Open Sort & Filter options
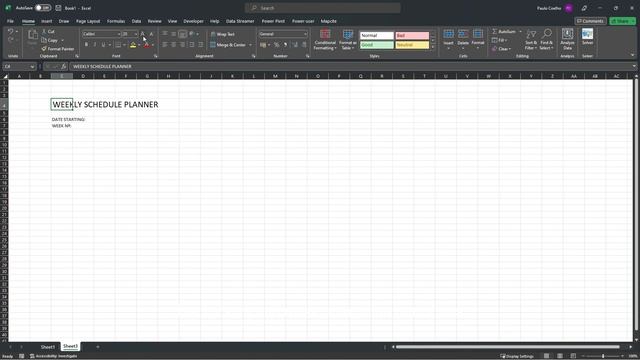640x360 pixels. (531, 40)
